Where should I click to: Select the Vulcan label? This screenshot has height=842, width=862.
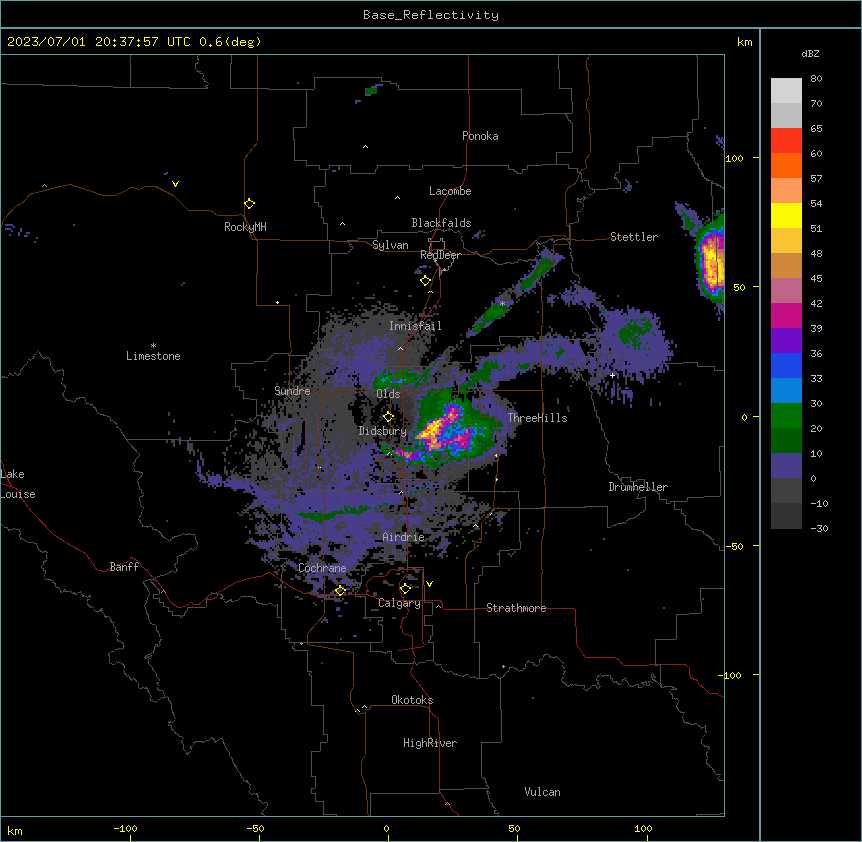pyautogui.click(x=542, y=792)
